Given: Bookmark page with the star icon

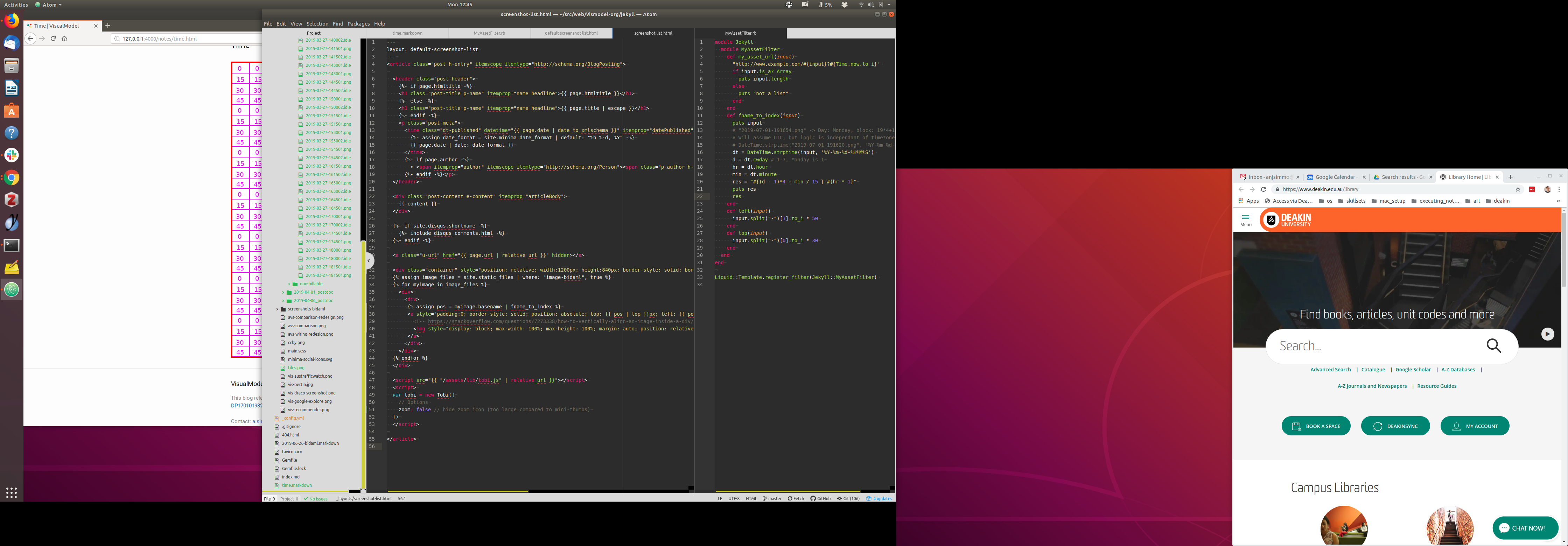Looking at the screenshot, I should tap(1518, 189).
